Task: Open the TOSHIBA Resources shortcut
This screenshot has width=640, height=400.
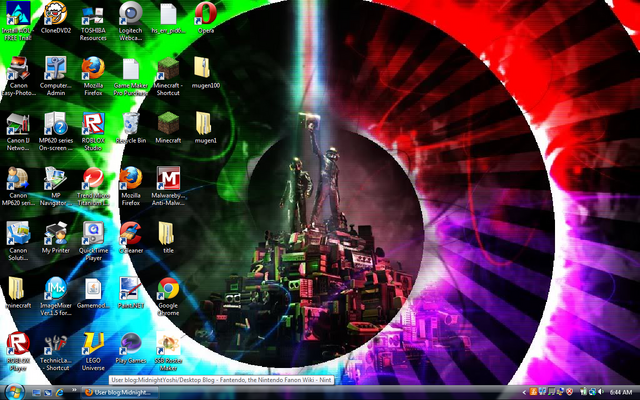Action: click(x=93, y=21)
